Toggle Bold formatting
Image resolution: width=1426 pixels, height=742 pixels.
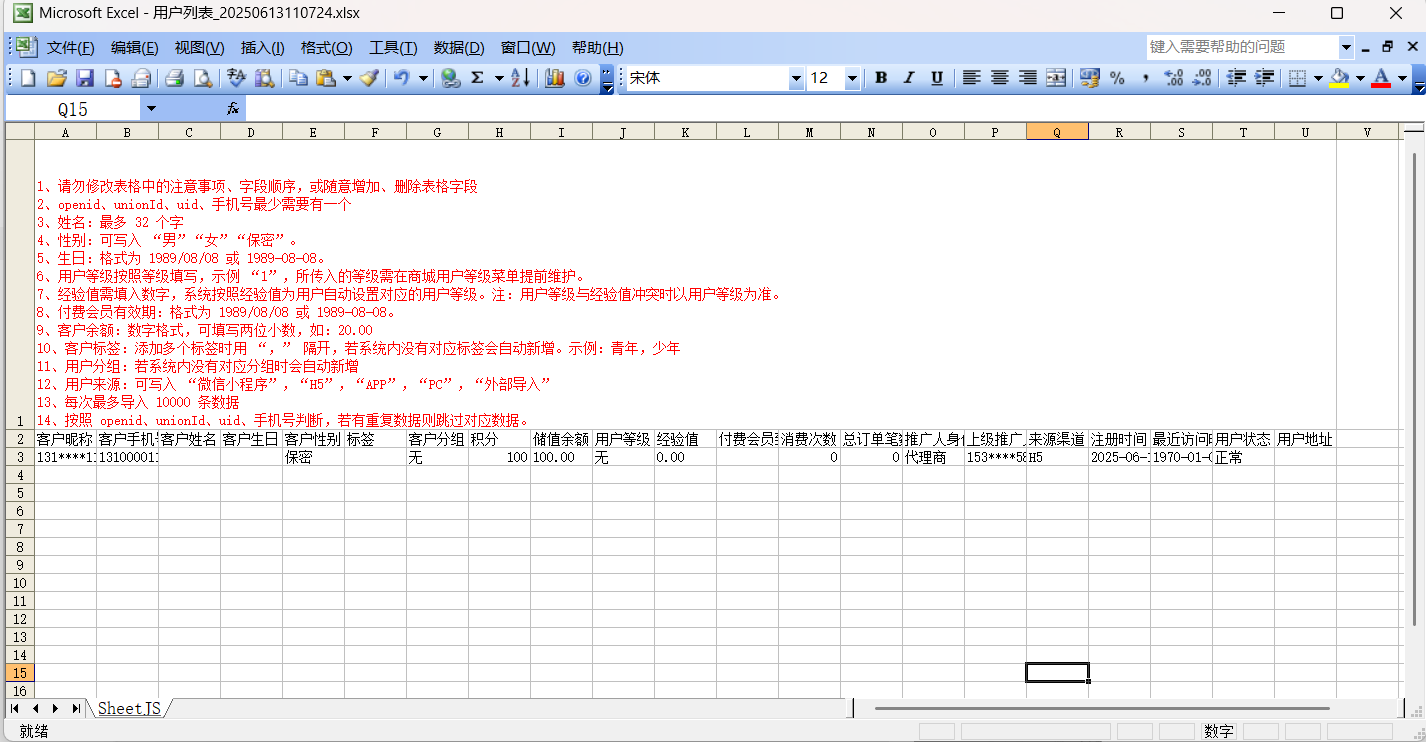pyautogui.click(x=881, y=78)
